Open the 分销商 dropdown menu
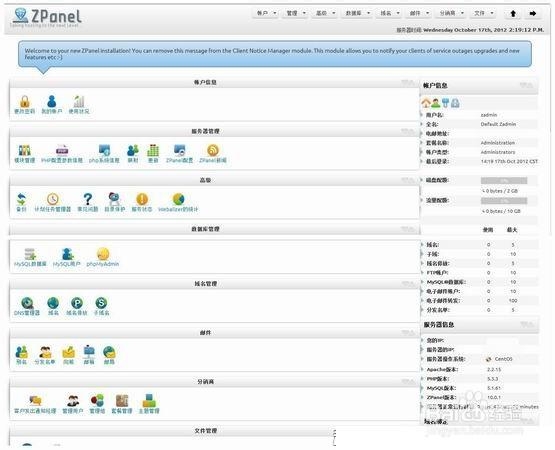 pyautogui.click(x=451, y=13)
